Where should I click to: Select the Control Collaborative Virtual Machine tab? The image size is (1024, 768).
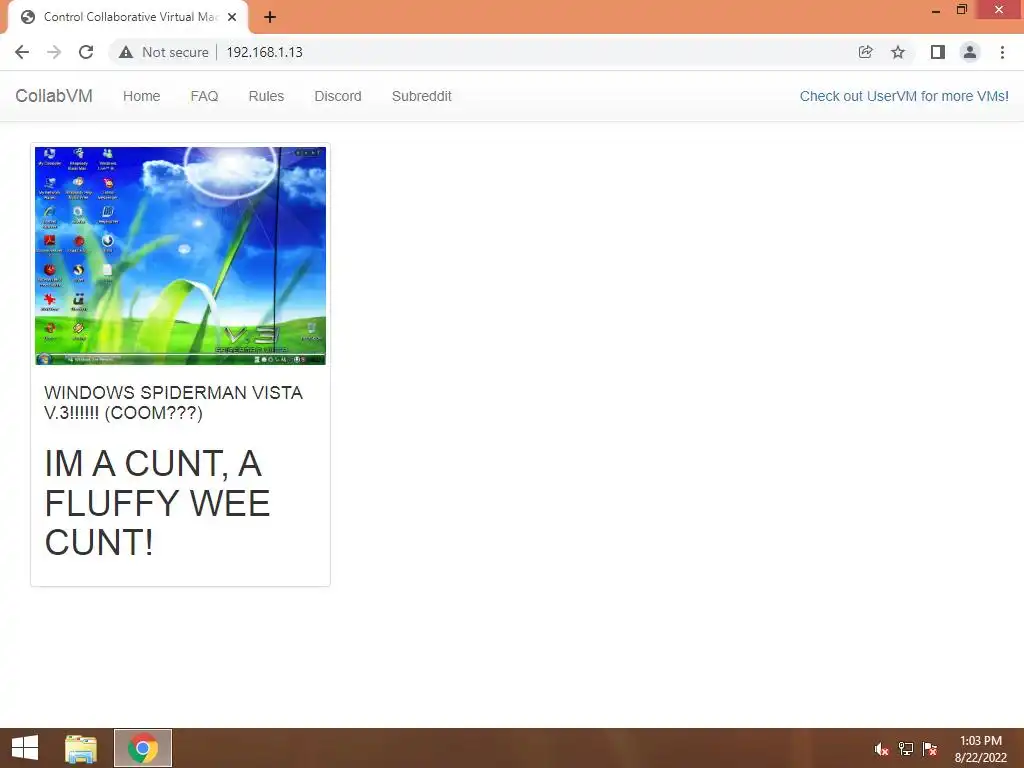point(129,17)
